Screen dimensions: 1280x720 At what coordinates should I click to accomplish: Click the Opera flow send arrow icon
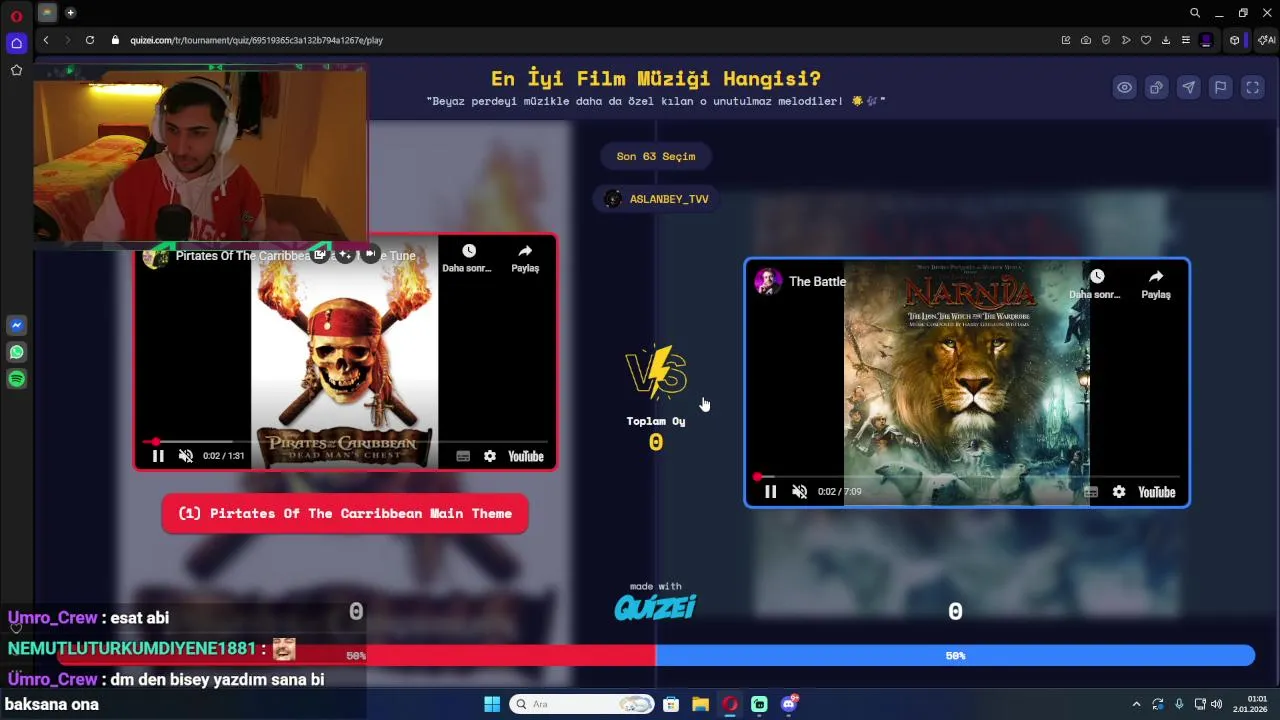1126,40
